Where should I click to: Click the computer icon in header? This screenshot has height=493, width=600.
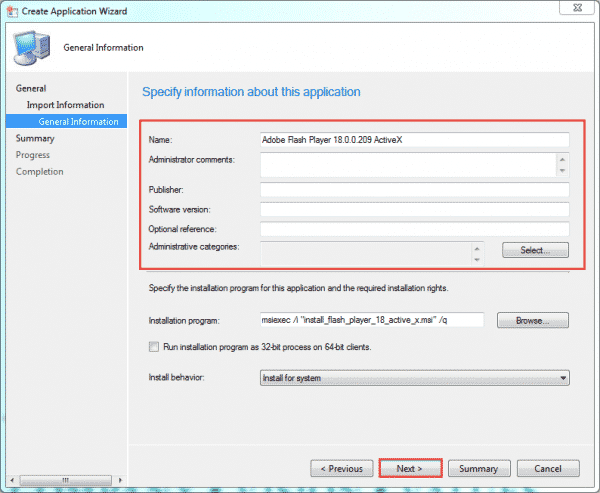(31, 48)
